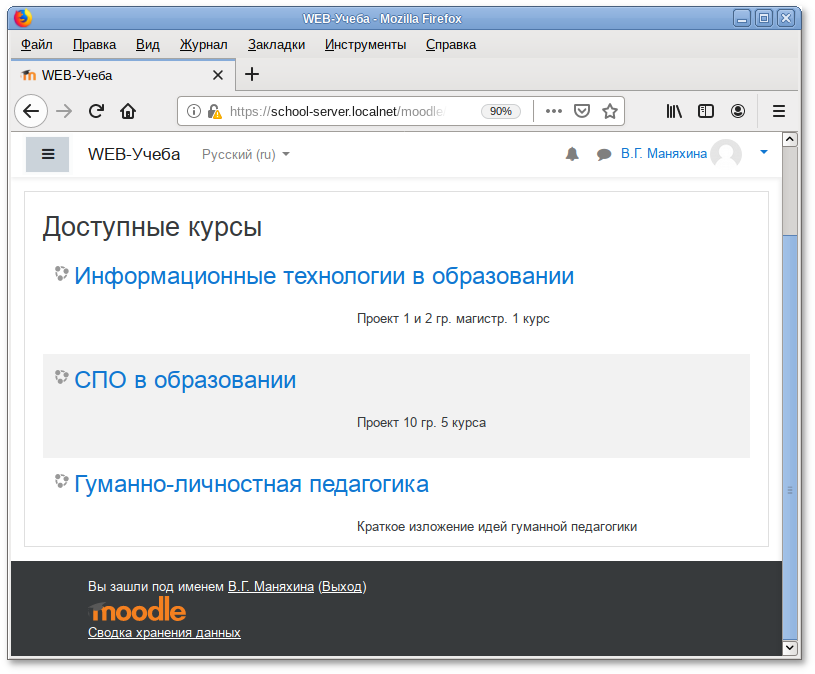The height and width of the screenshot is (674, 815).
Task: Show site information icon in address bar
Action: [x=193, y=111]
